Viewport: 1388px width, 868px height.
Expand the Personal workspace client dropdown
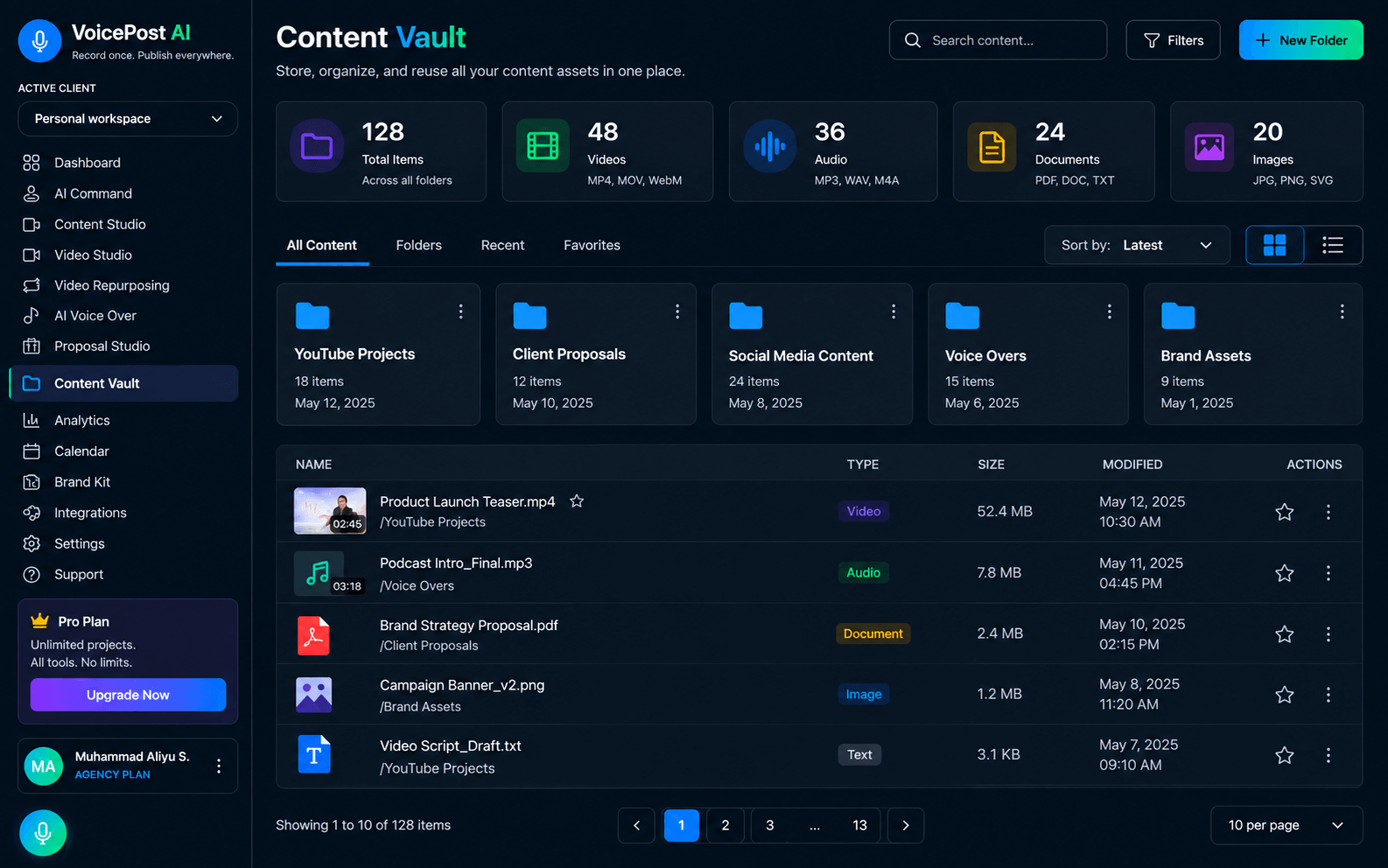[128, 119]
